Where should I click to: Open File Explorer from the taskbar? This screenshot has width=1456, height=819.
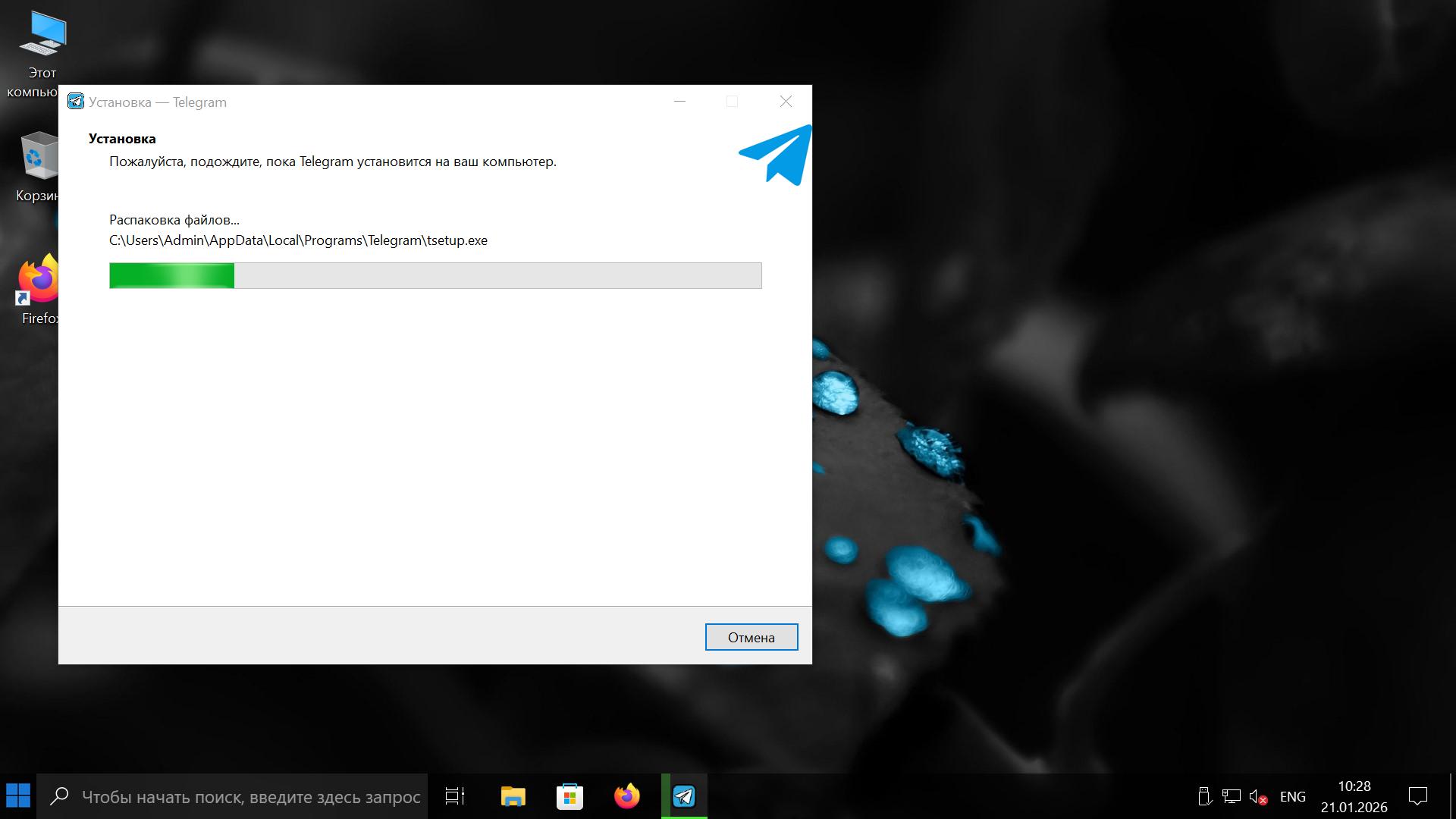(513, 796)
